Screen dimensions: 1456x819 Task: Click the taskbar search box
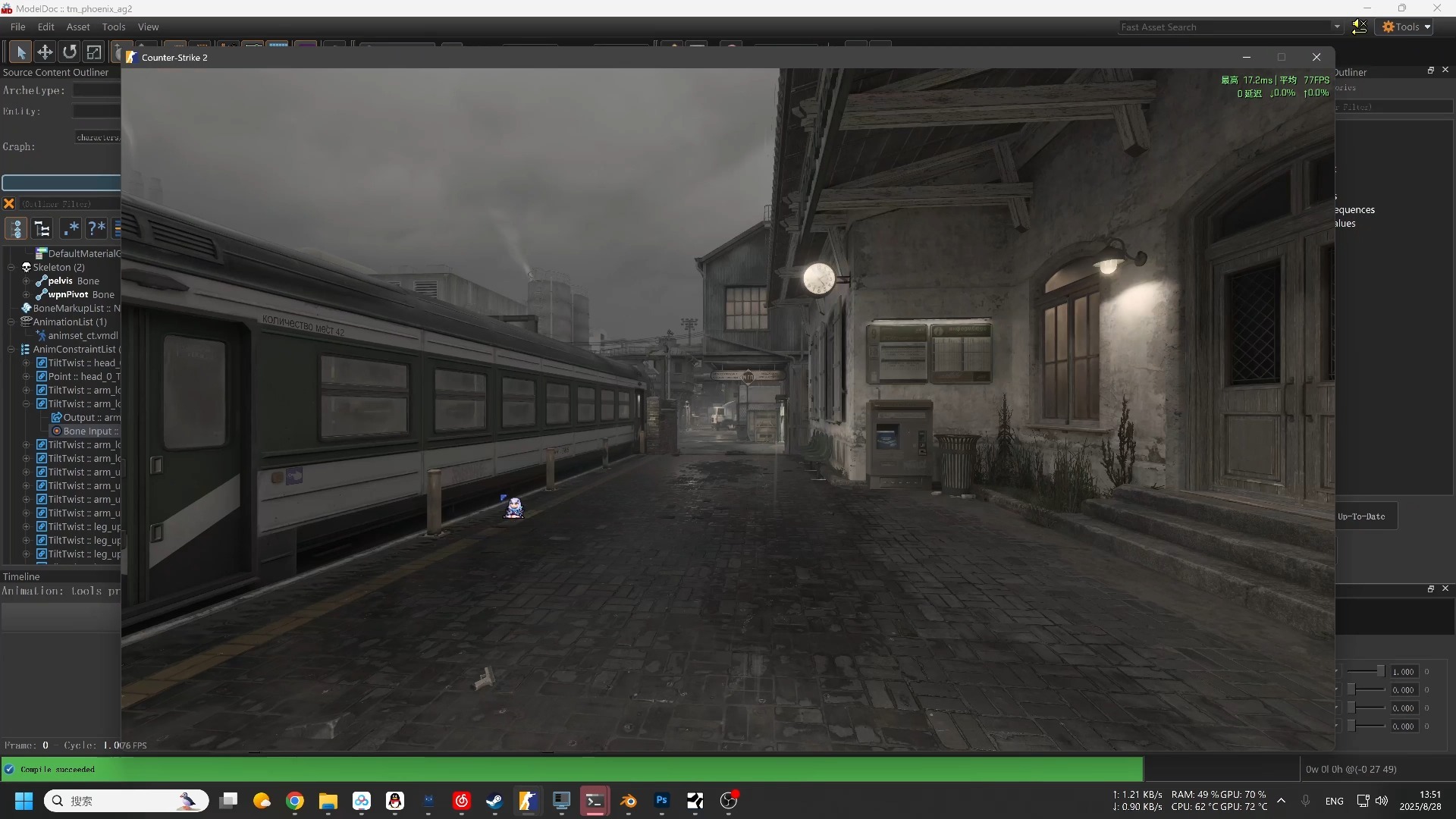[x=127, y=801]
